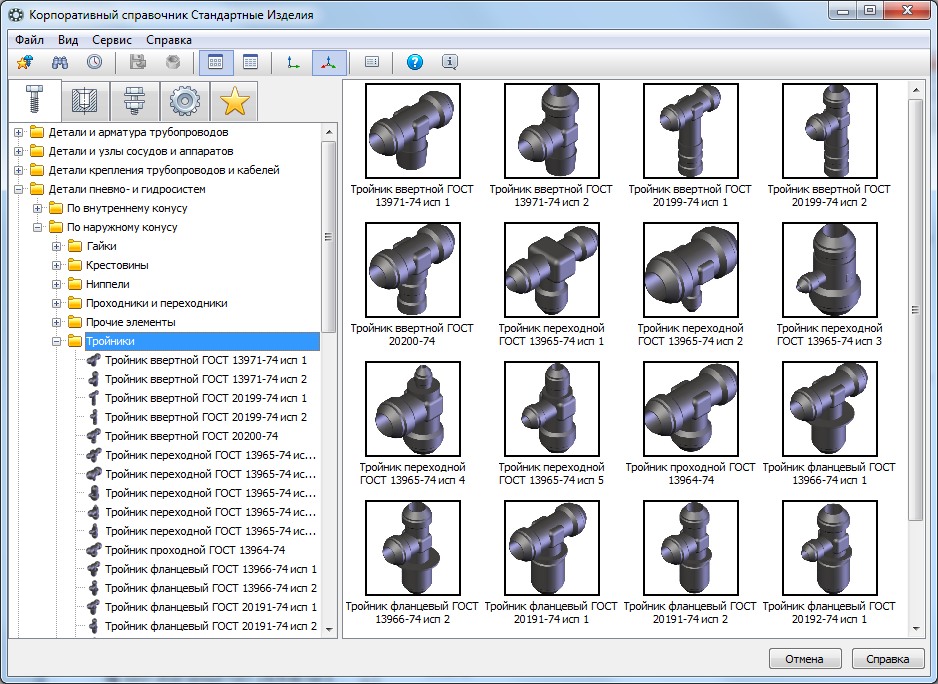Click the binoculars search icon in toolbar
This screenshot has width=938, height=684.
pyautogui.click(x=59, y=62)
